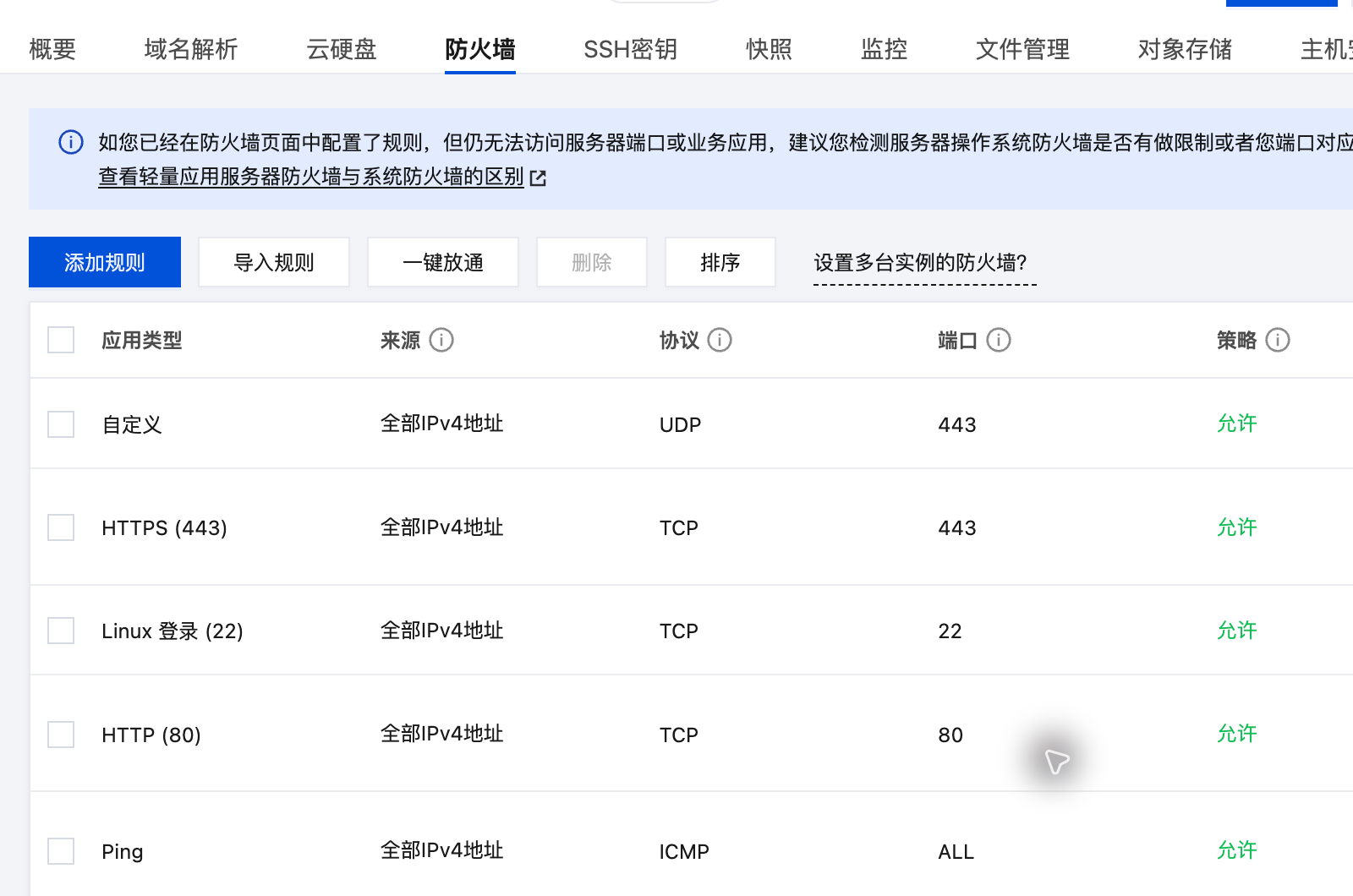Viewport: 1353px width, 896px height.
Task: Toggle the select-all checkbox in table header
Action: 61,340
